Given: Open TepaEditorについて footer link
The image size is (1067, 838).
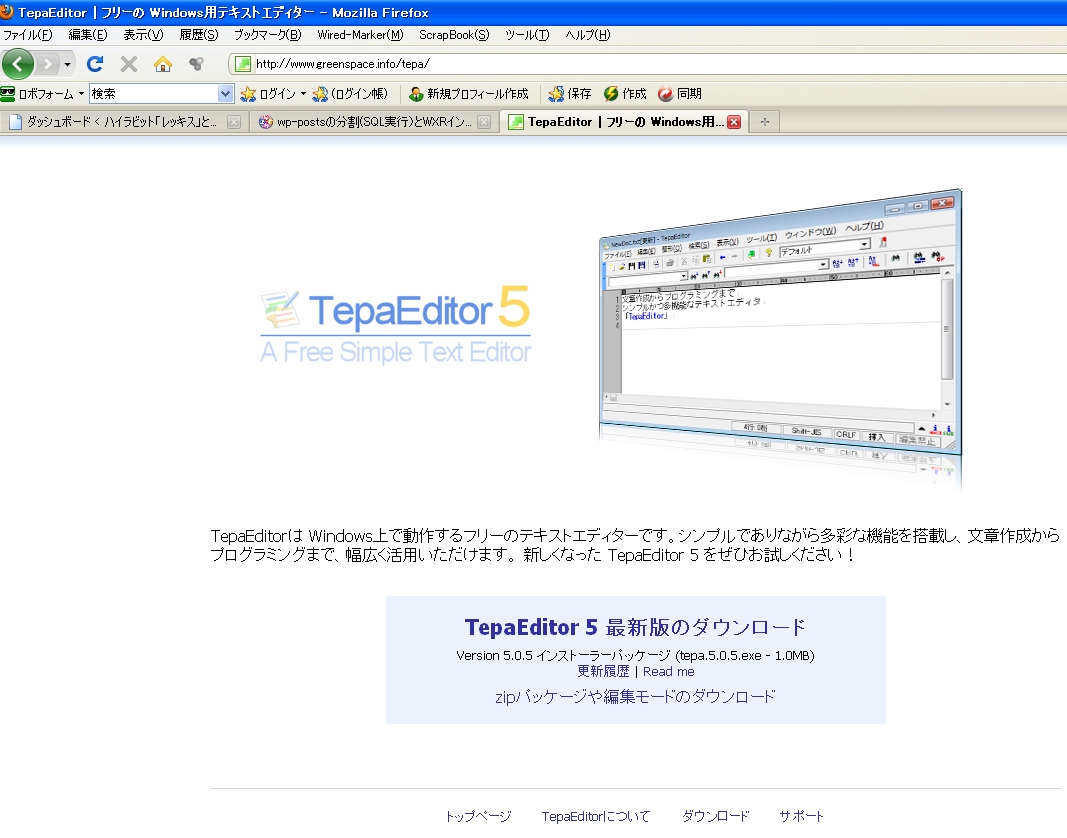Looking at the screenshot, I should click(x=596, y=816).
